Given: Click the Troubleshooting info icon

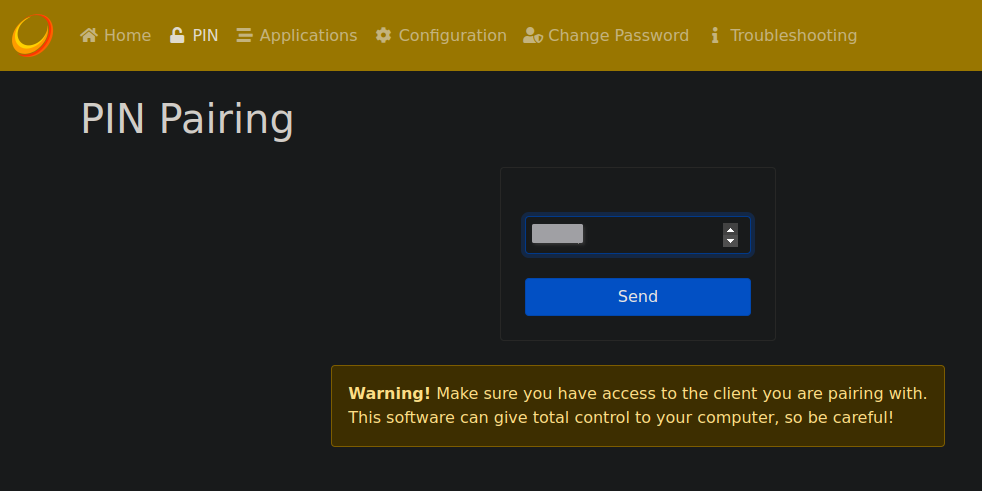Looking at the screenshot, I should click(x=715, y=36).
